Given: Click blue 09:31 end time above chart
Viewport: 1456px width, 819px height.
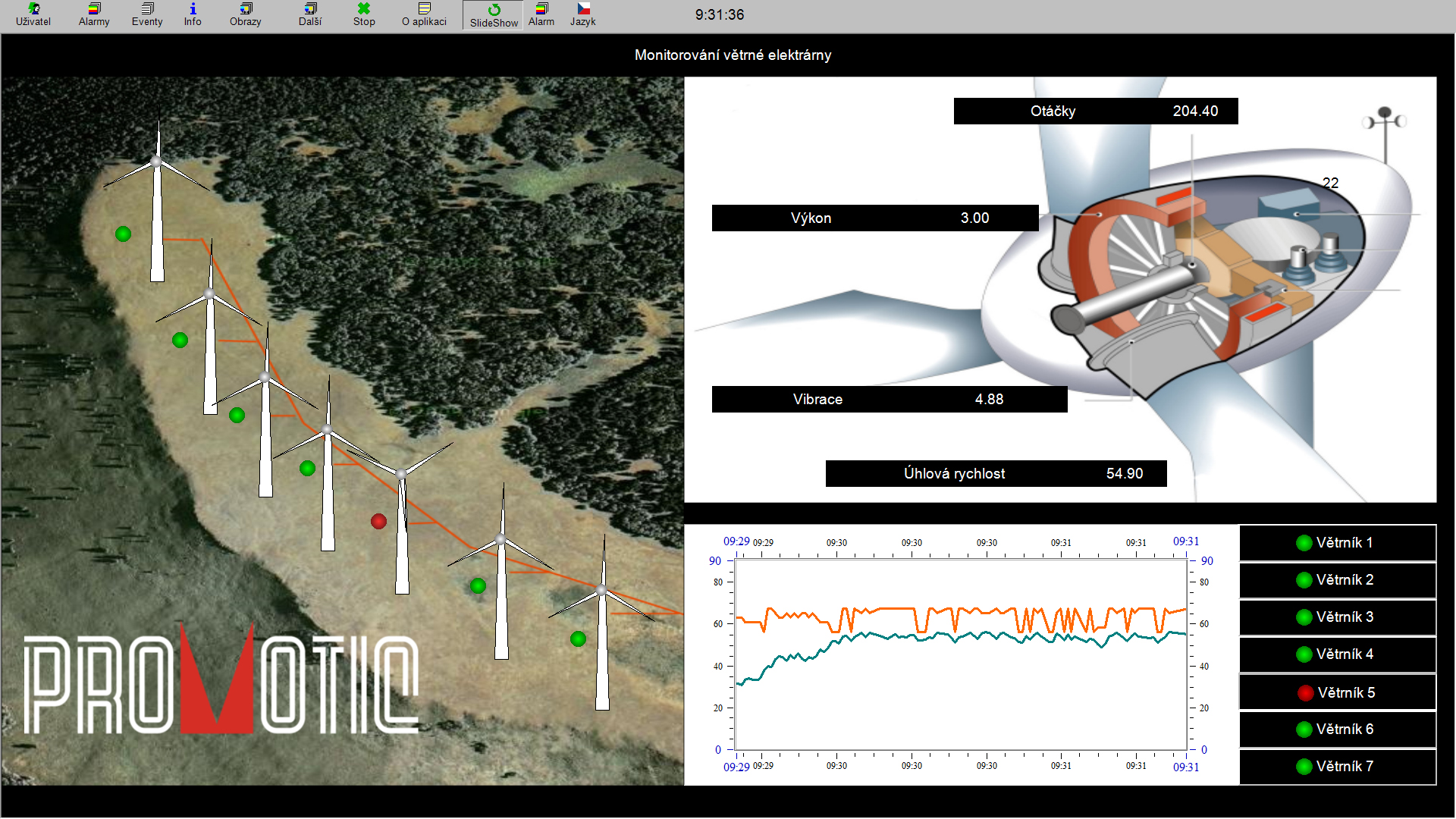Looking at the screenshot, I should point(1186,541).
